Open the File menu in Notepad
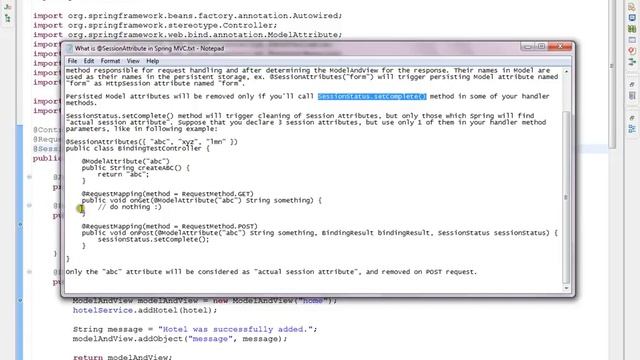640x360 pixels. 72,61
